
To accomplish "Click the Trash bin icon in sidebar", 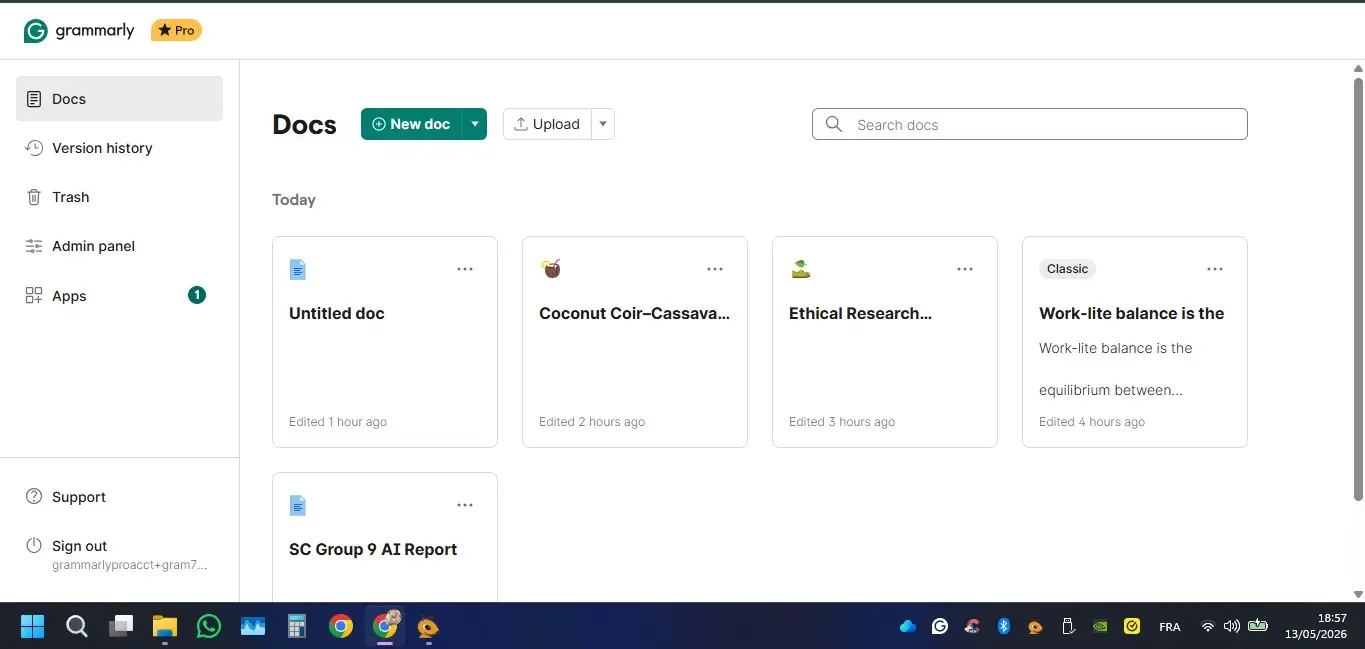I will 34,197.
